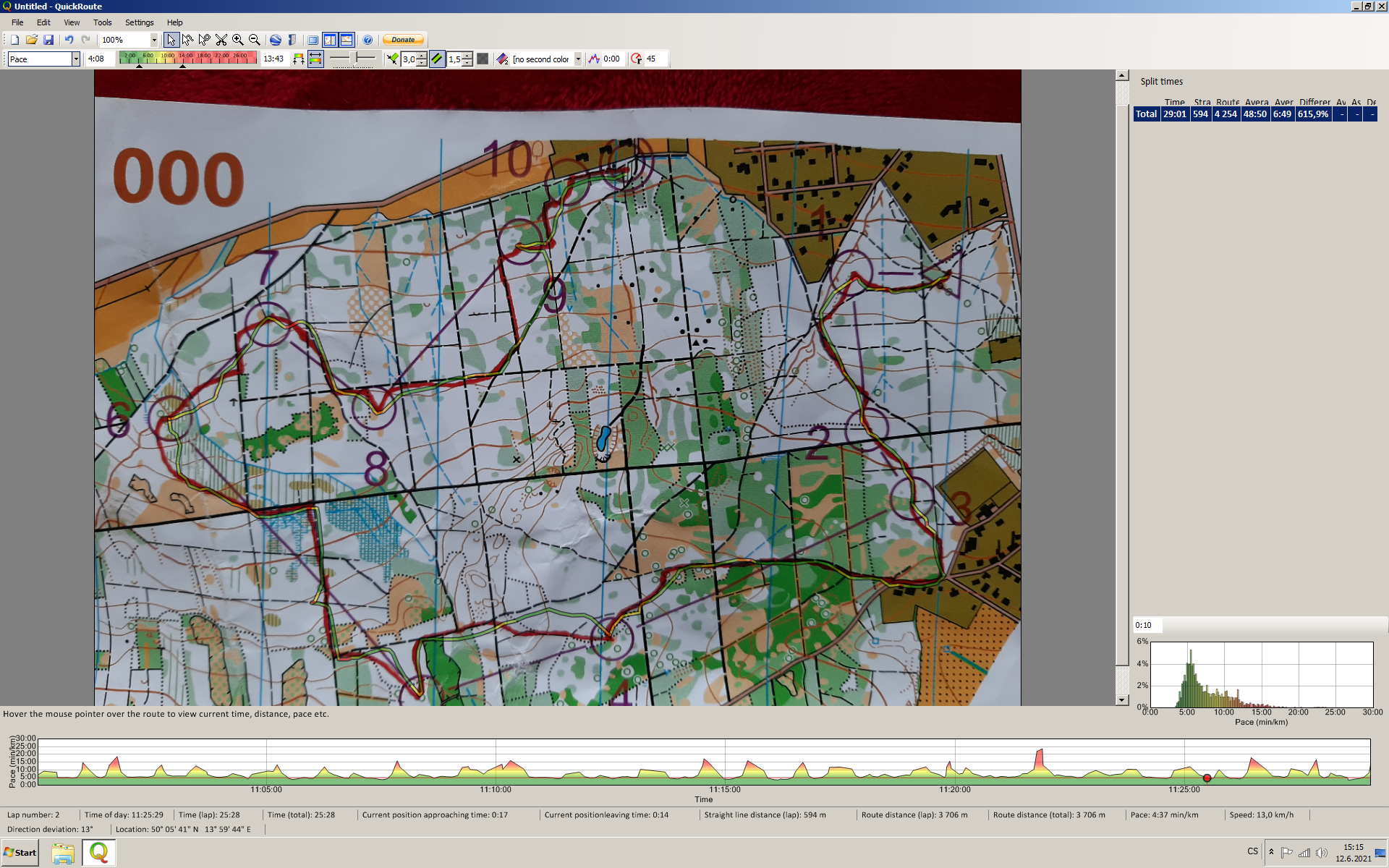The width and height of the screenshot is (1389, 868).
Task: Click the dark mask color swatch
Action: 483,59
